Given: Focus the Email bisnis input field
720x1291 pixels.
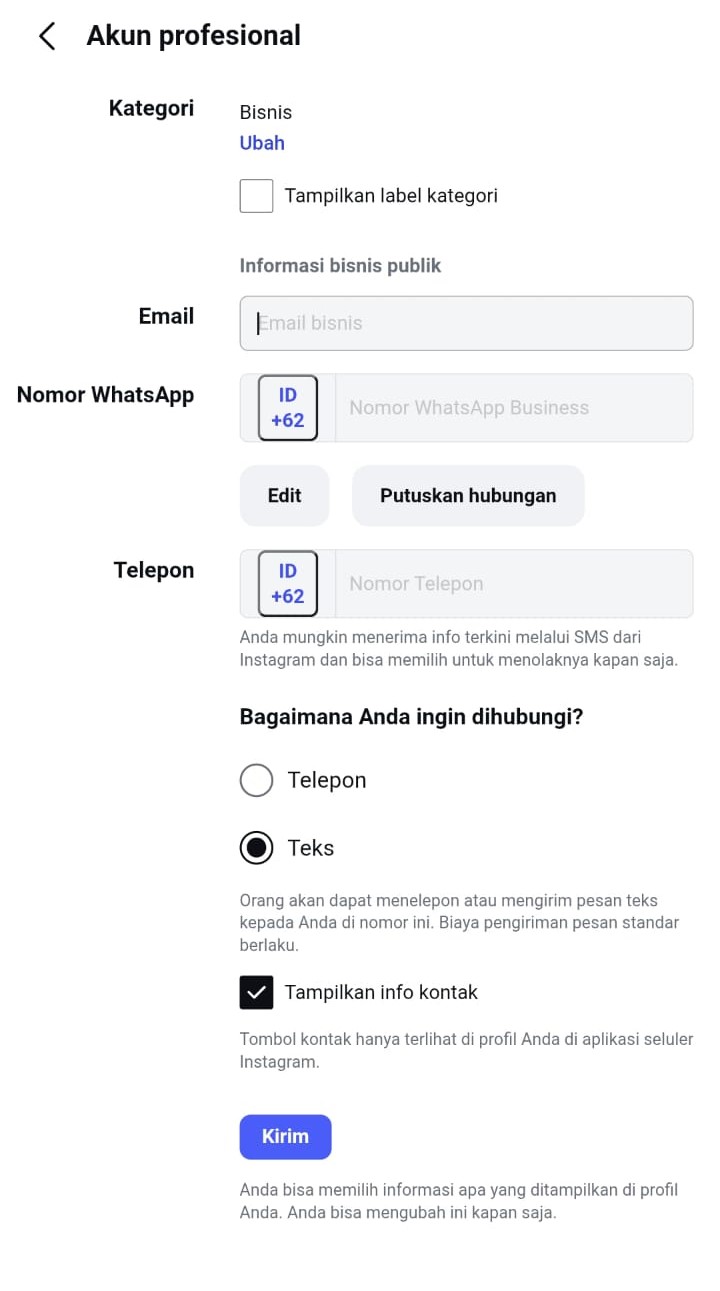Looking at the screenshot, I should tap(466, 323).
